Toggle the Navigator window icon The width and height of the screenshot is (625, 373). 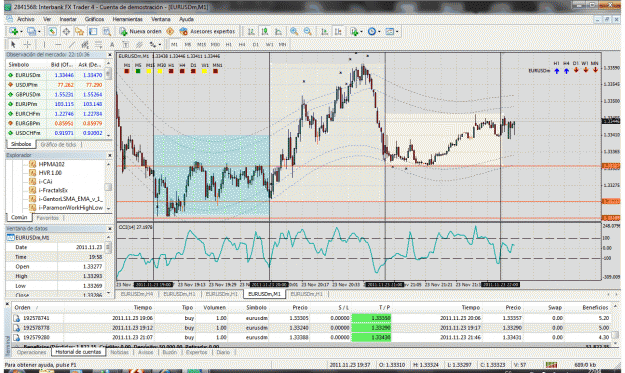[79, 31]
